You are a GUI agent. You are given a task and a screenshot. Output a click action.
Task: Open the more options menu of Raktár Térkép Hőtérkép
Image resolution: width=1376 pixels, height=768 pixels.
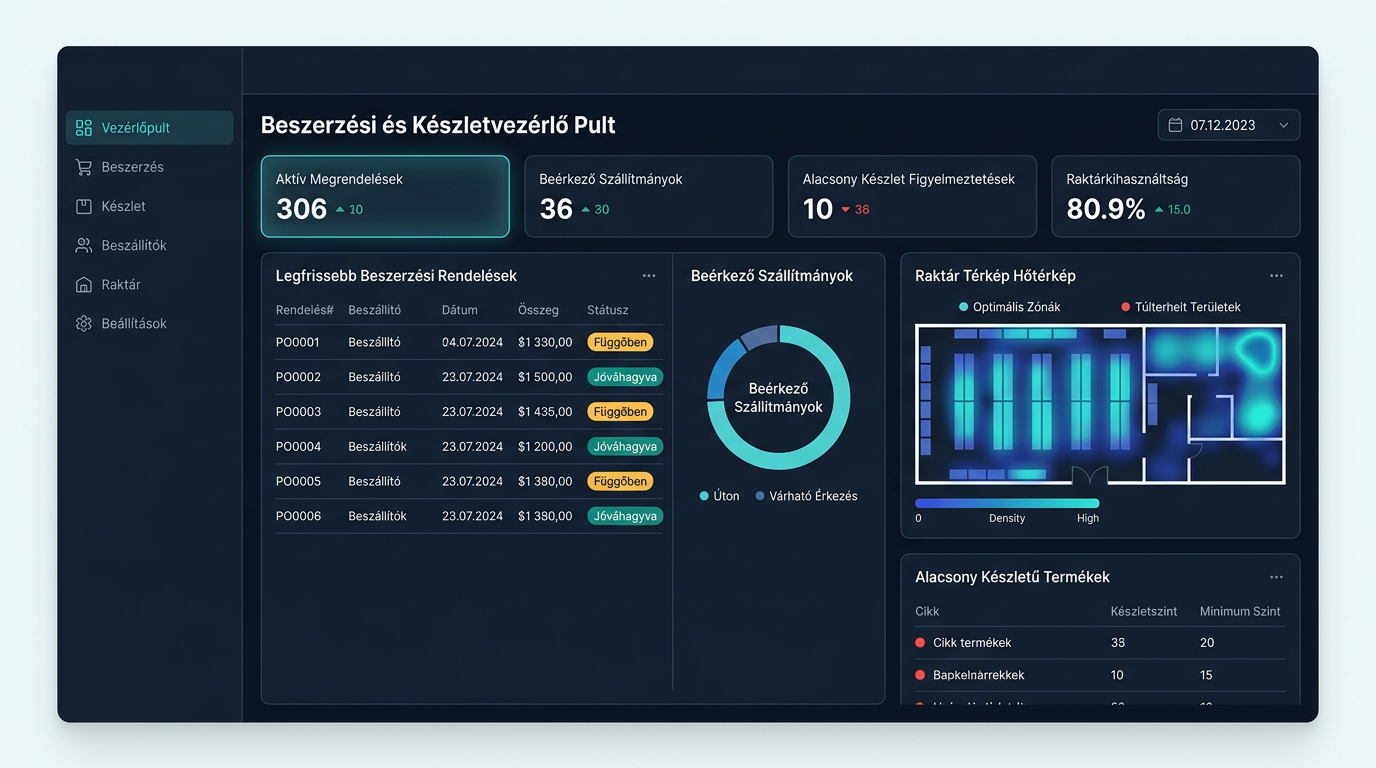pos(1276,276)
